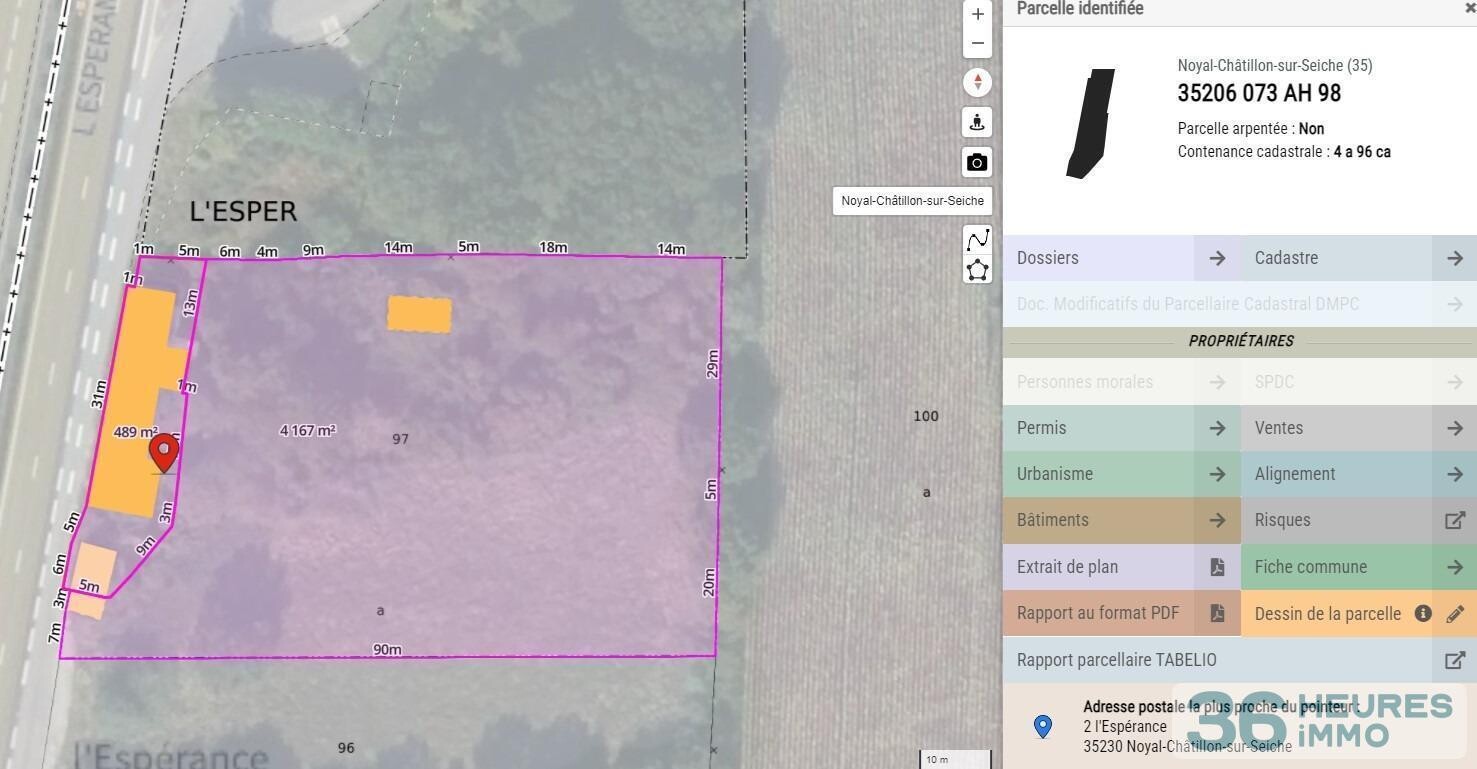Open the Bâtiments section

click(x=1121, y=520)
